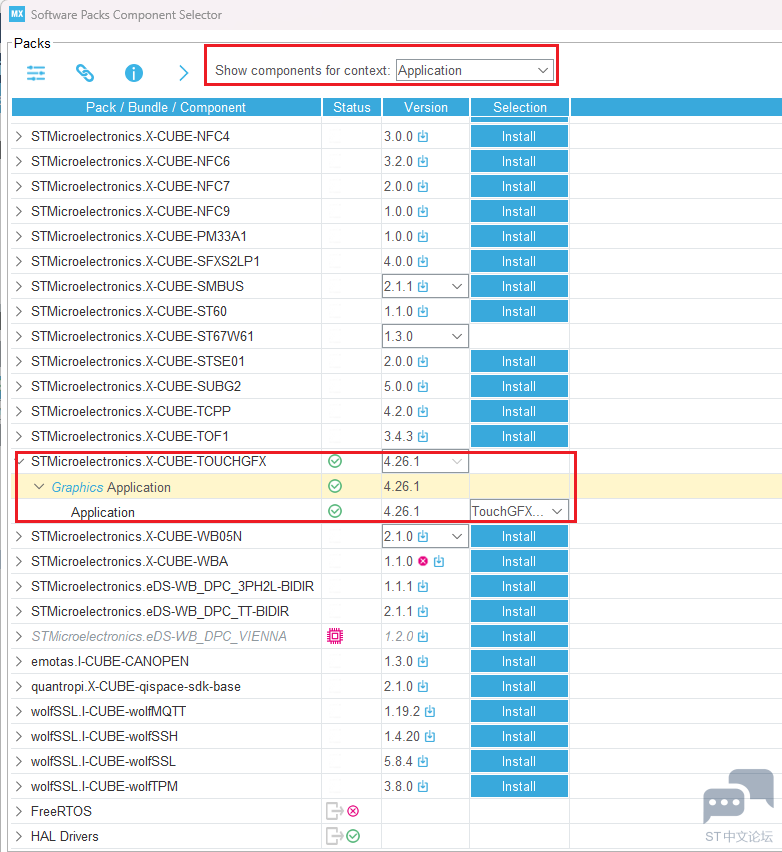
Task: Collapse the Graphics Application bundle
Action: click(x=39, y=487)
